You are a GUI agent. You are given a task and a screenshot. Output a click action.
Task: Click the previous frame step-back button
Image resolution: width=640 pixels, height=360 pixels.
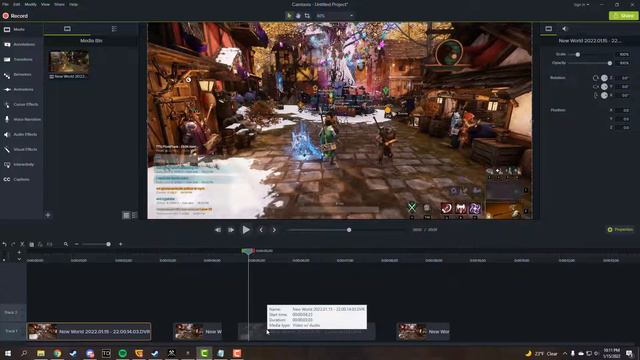[218, 230]
